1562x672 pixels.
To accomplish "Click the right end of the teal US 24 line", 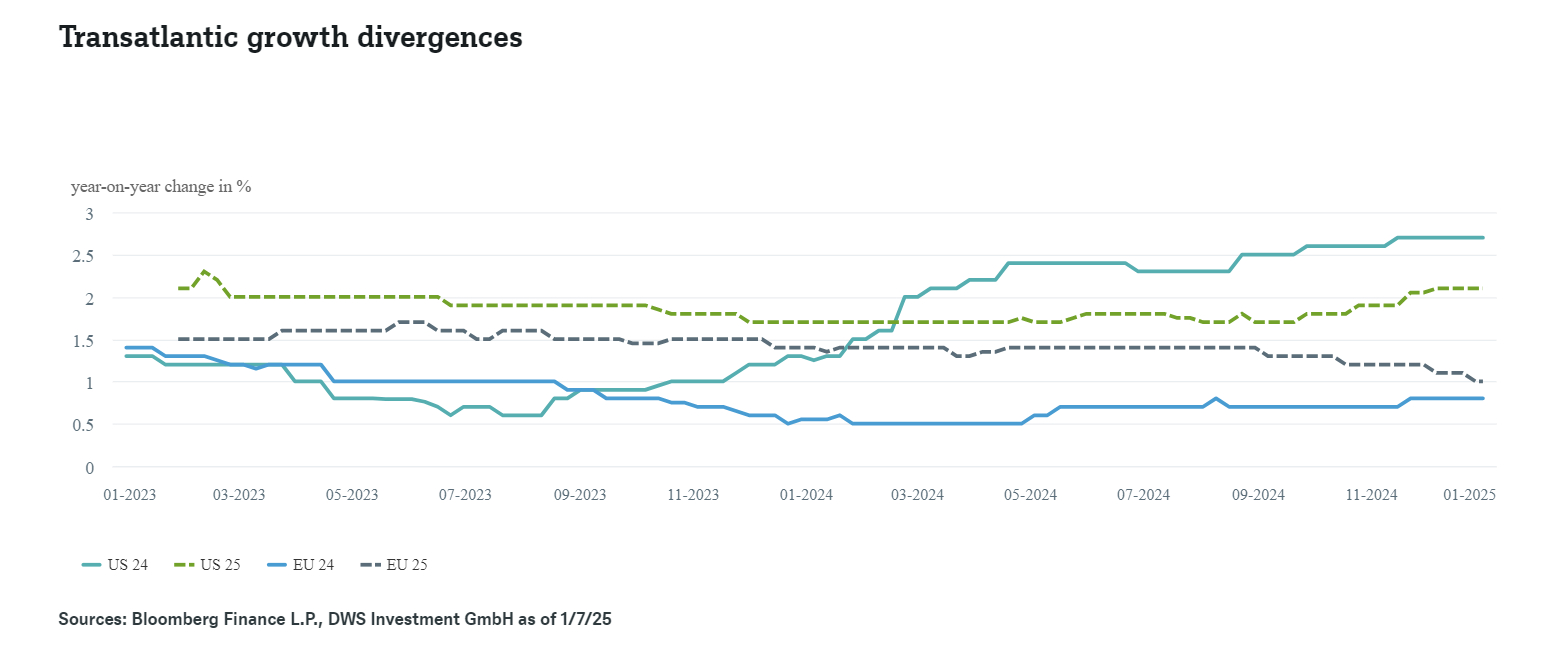I will click(1482, 238).
